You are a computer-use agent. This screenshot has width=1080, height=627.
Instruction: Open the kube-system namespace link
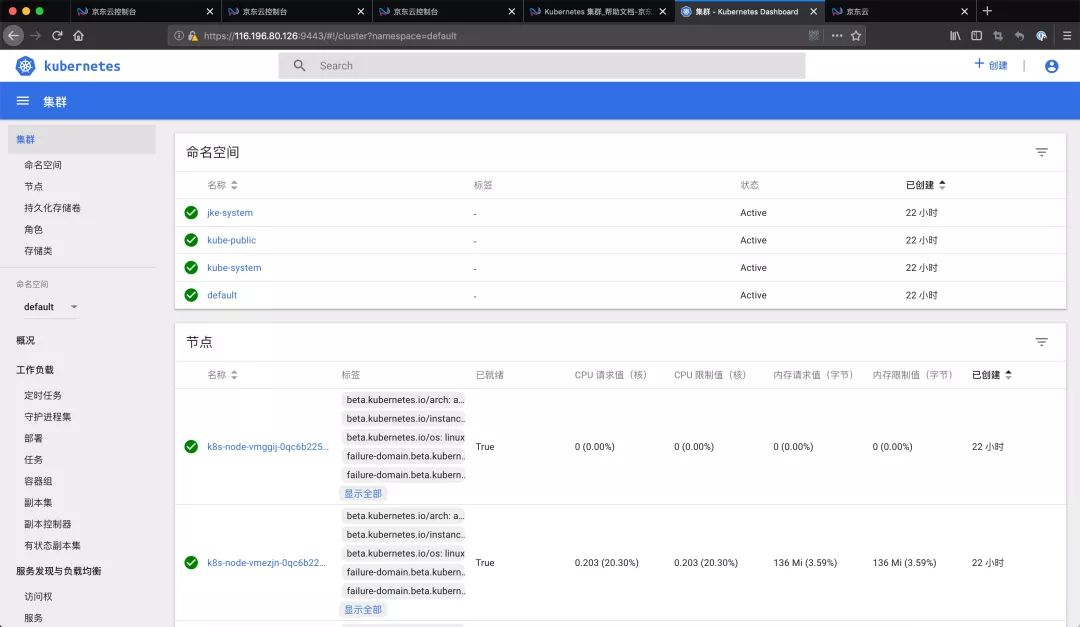tap(234, 268)
